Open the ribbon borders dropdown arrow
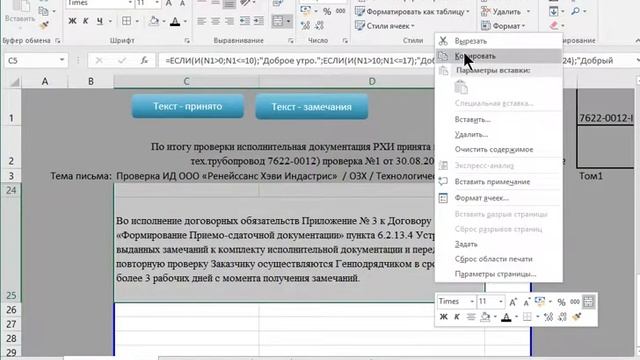The height and width of the screenshot is (360, 640). point(137,21)
